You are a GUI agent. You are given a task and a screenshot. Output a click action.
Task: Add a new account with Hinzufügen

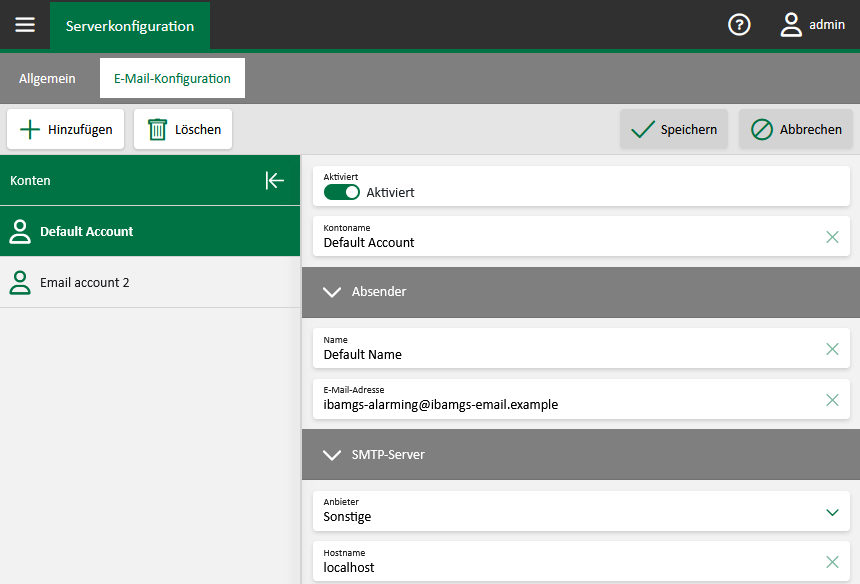click(66, 129)
